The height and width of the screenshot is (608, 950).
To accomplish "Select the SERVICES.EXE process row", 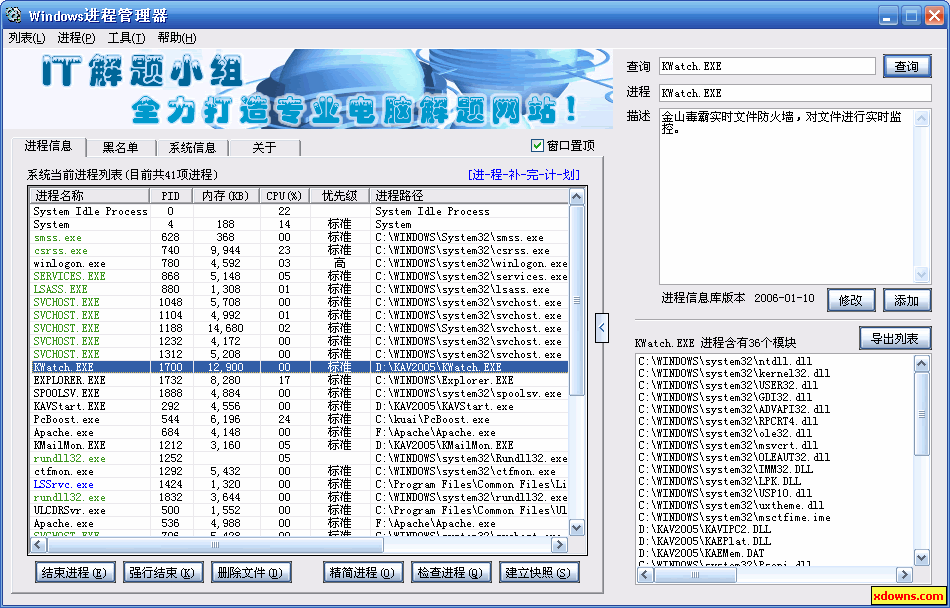I will tap(300, 276).
